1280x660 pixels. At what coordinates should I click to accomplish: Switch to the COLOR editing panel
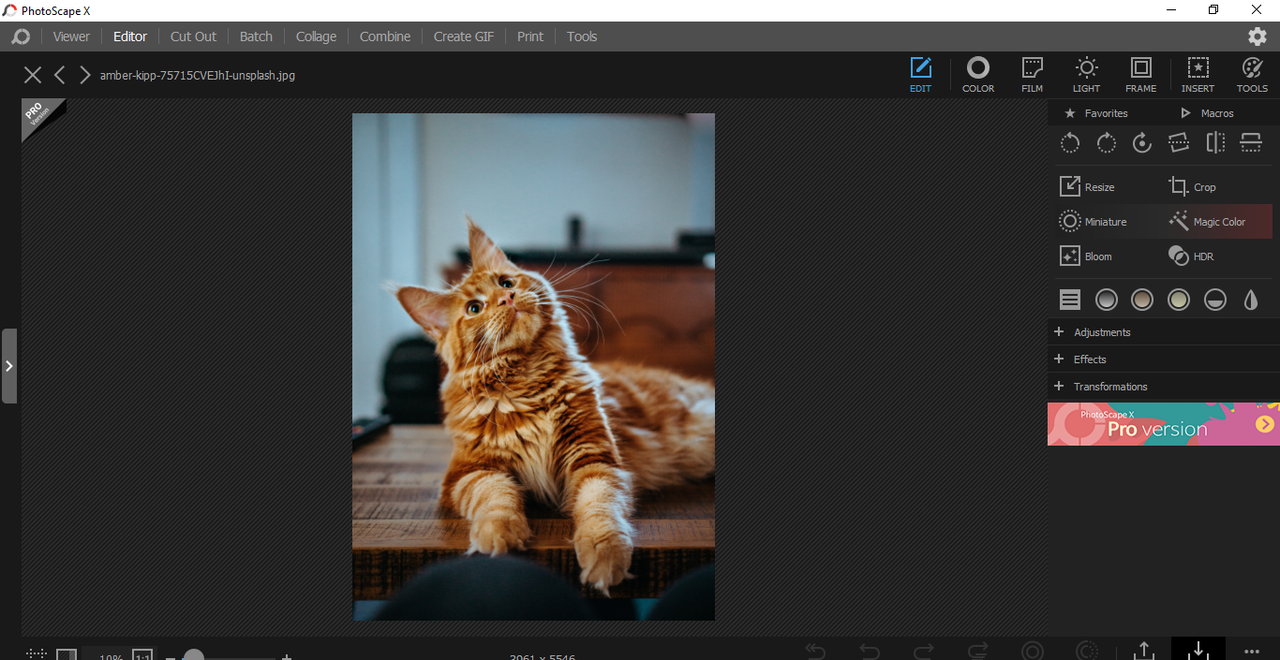(978, 75)
